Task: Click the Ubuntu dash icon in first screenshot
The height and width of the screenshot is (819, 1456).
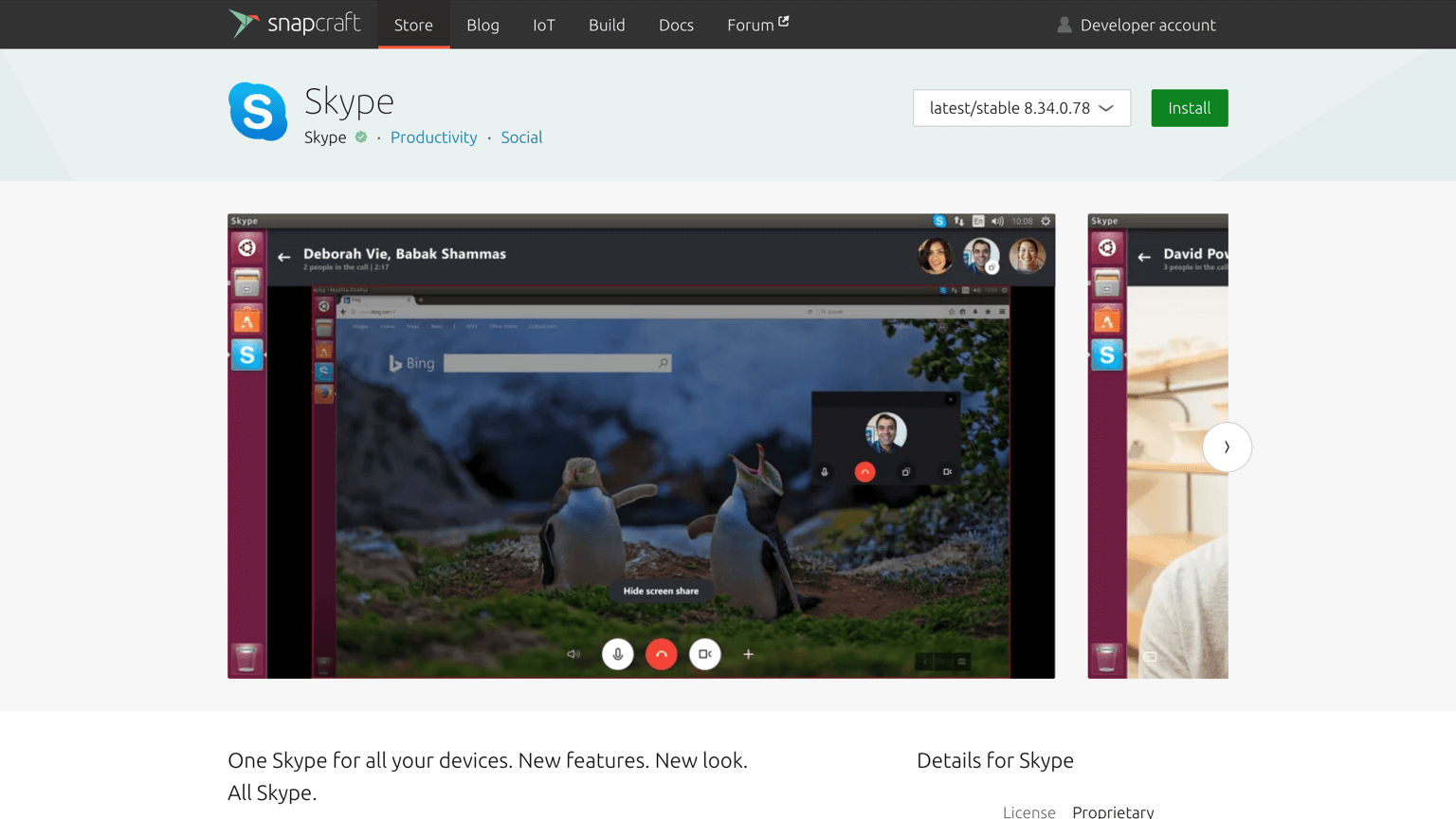Action: tap(246, 247)
